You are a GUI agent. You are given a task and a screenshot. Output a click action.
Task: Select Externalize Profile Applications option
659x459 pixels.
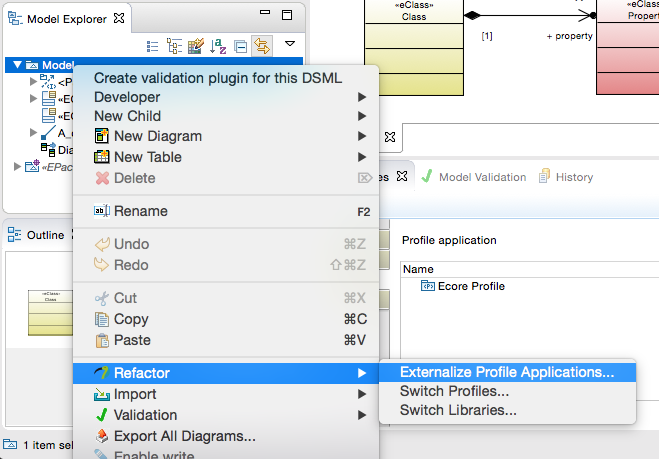[x=507, y=372]
